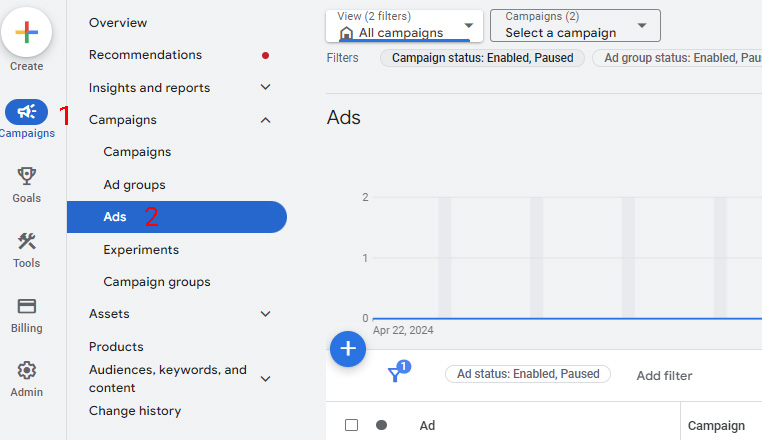Open Products in sidebar
The image size is (762, 440).
click(x=116, y=347)
